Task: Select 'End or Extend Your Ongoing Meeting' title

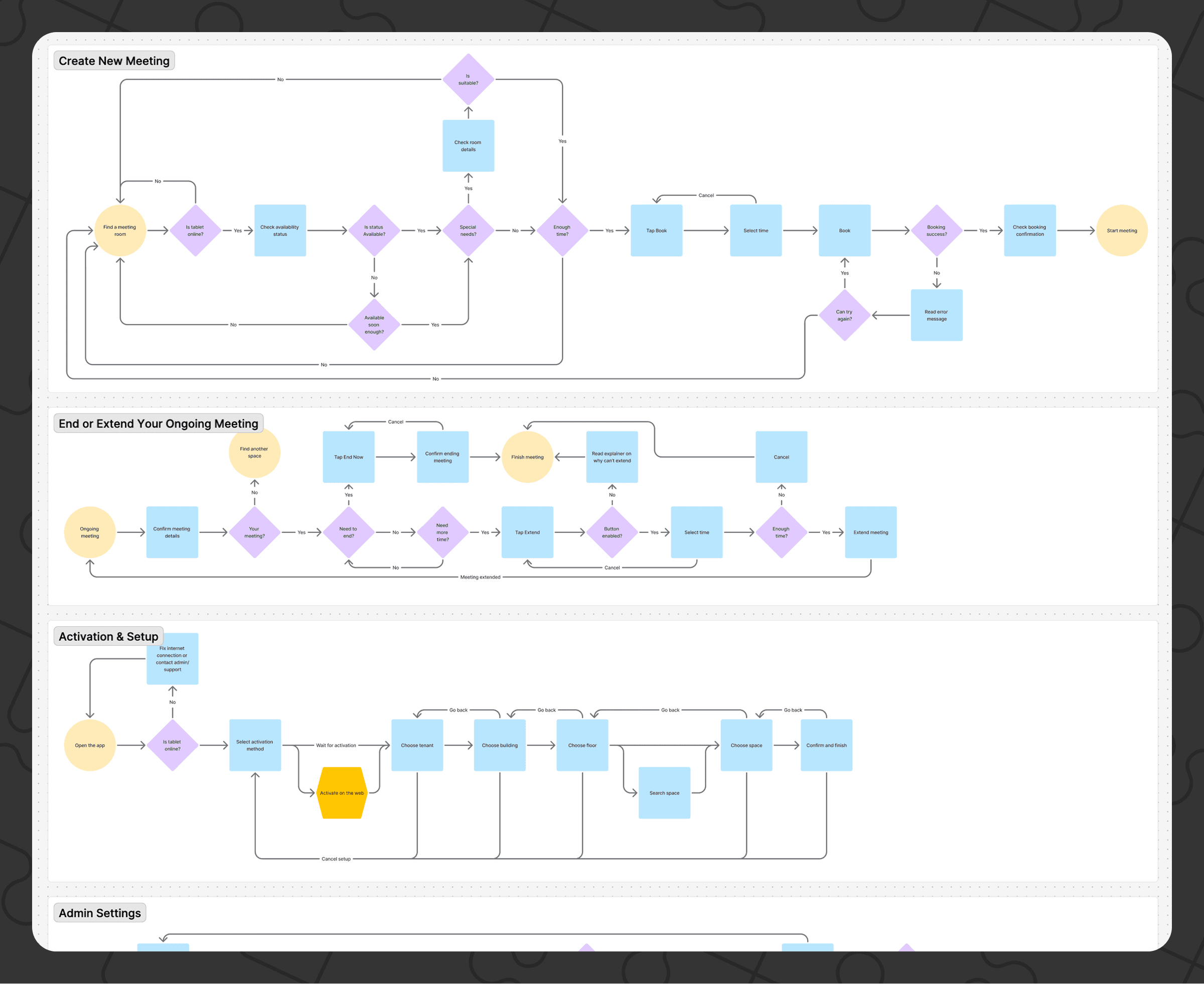Action: [158, 424]
